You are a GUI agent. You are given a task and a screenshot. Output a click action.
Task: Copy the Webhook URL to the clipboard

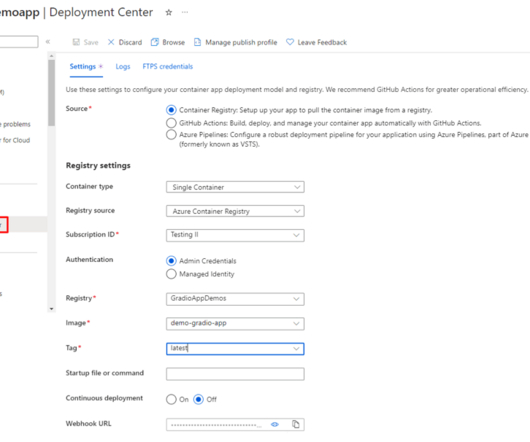pyautogui.click(x=296, y=424)
